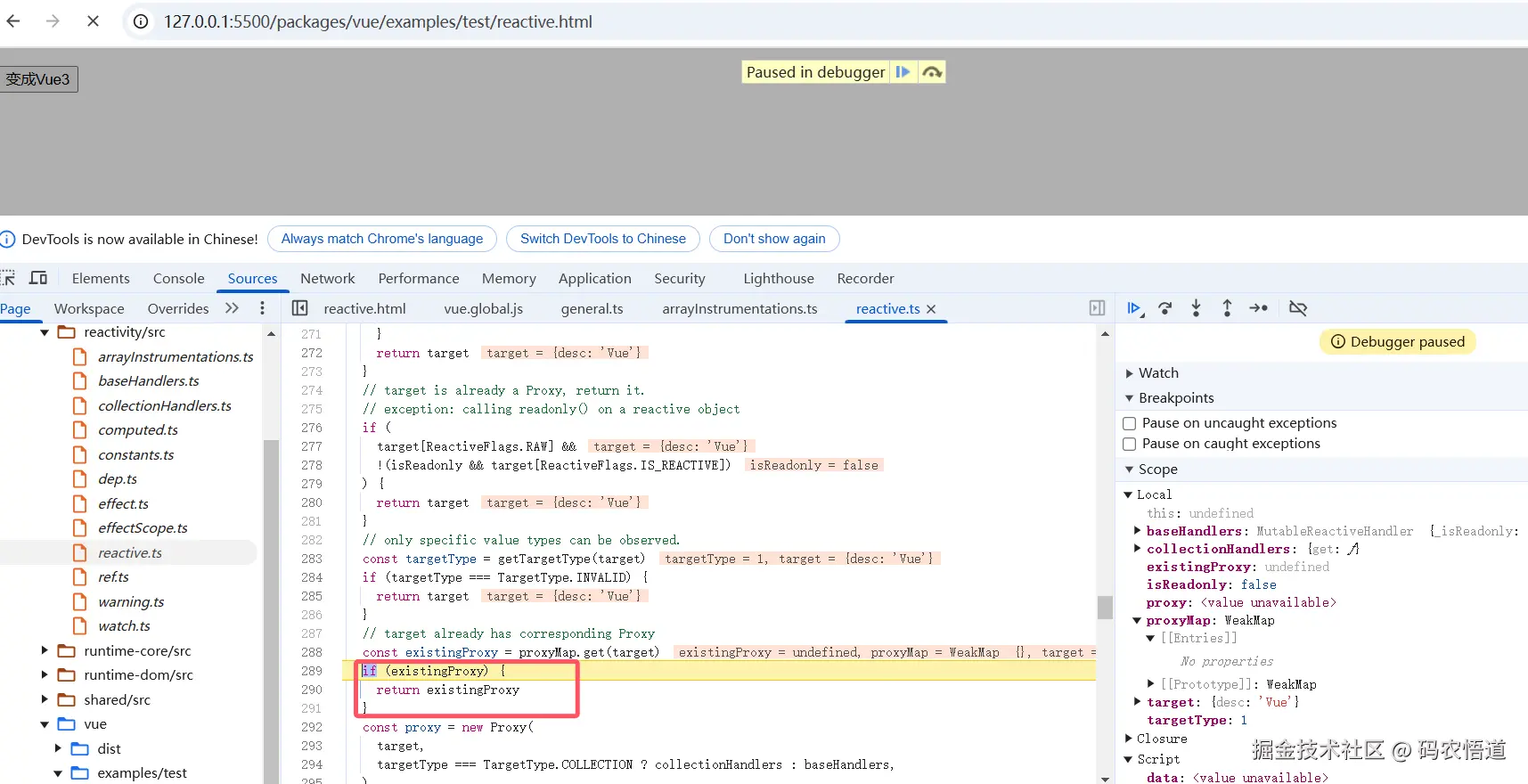Close the reactive.ts file tab
The width and height of the screenshot is (1528, 784).
click(931, 309)
